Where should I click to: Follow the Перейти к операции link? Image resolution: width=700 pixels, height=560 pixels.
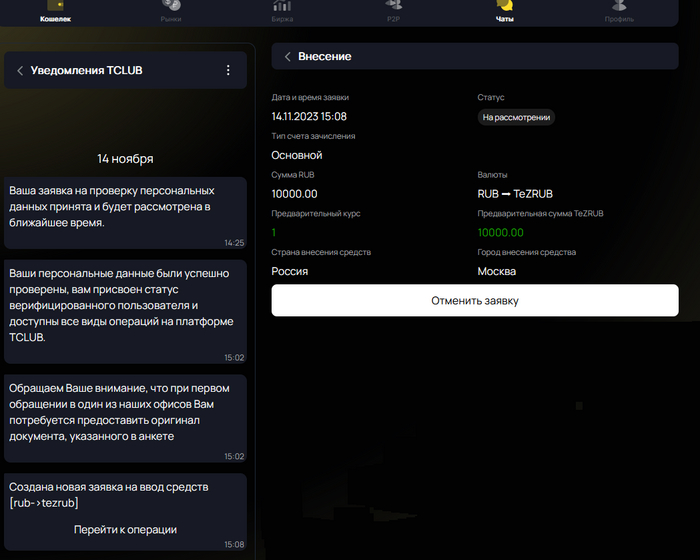(x=125, y=530)
